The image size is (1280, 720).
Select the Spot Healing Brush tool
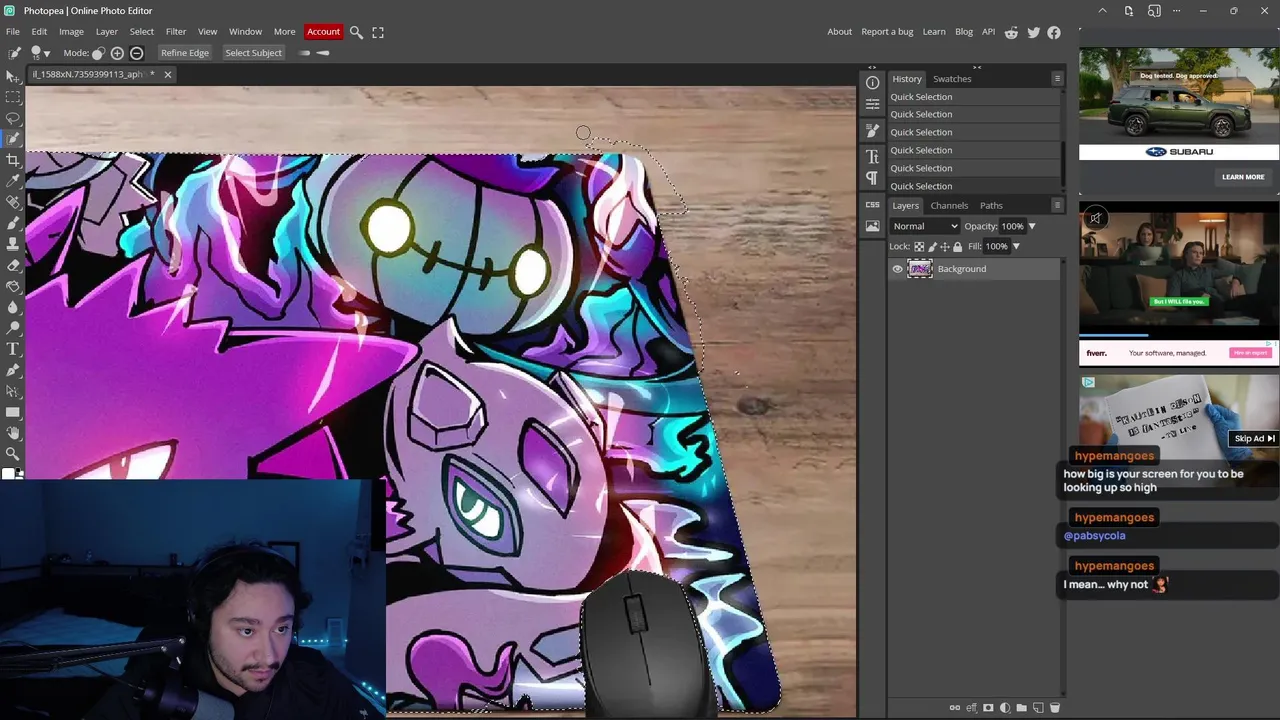coord(12,202)
